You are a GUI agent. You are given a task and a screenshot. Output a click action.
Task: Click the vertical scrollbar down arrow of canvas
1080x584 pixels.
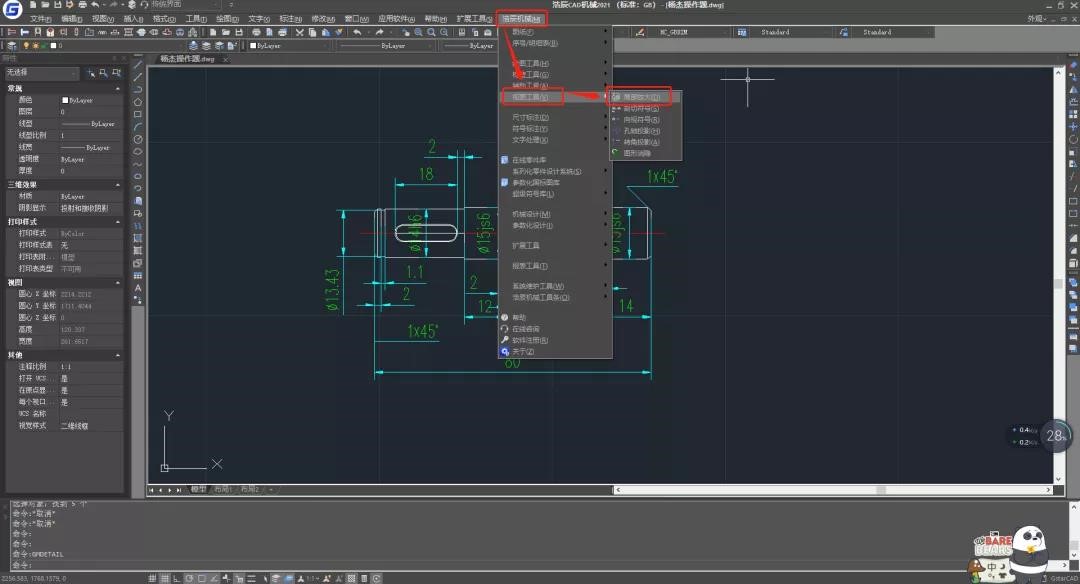click(1059, 479)
